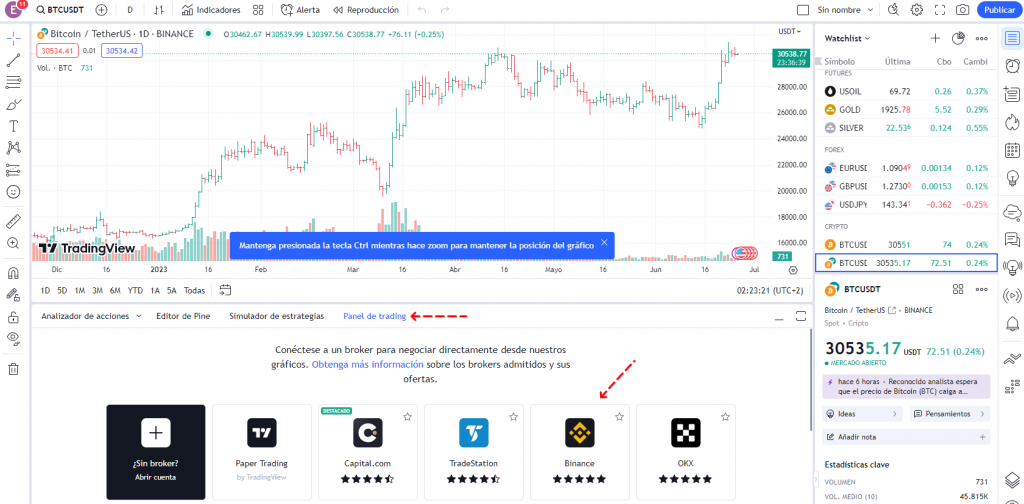1024x504 pixels.
Task: Select the zoom in tool
Action: pyautogui.click(x=14, y=243)
